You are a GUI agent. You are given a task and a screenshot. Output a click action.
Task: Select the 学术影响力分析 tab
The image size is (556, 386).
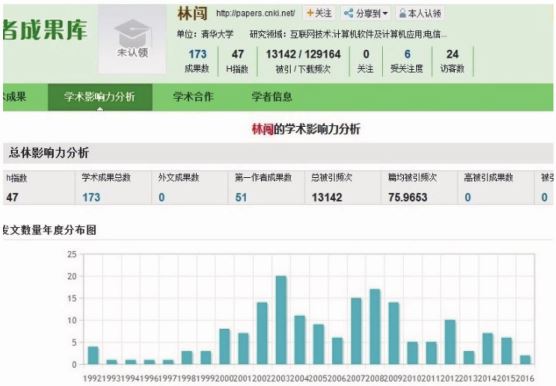pyautogui.click(x=100, y=97)
